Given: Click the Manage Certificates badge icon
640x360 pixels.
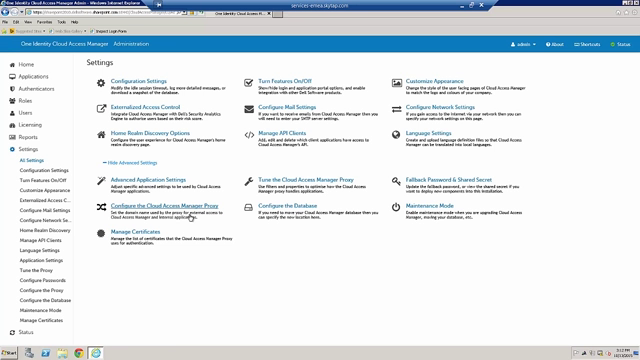Looking at the screenshot, I should (x=101, y=233).
